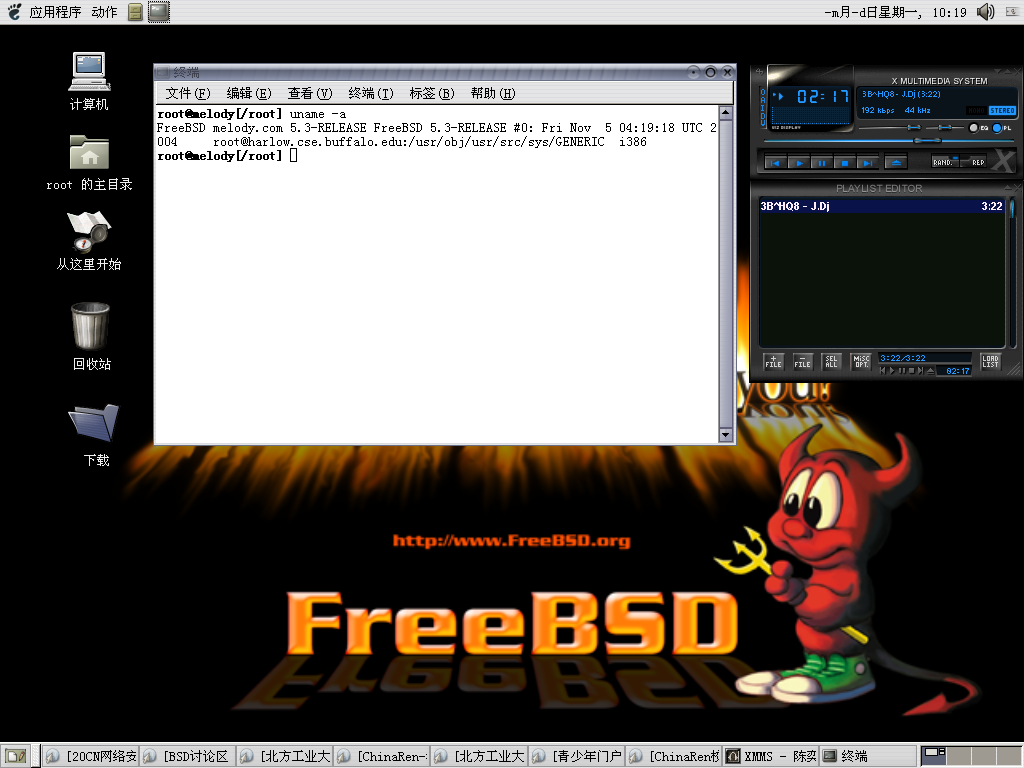This screenshot has width=1024, height=768.
Task: Click the VIZ DISPLAY visualizer area in XMMS
Action: tap(810, 118)
